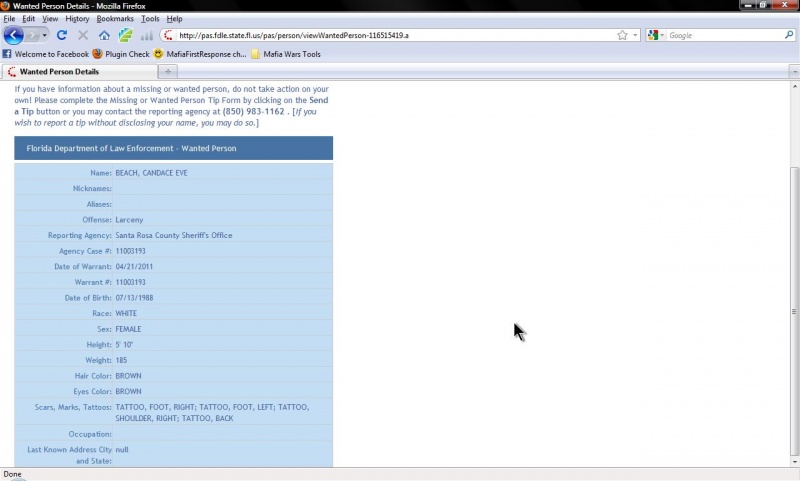Click the Done status bar text

12,474
